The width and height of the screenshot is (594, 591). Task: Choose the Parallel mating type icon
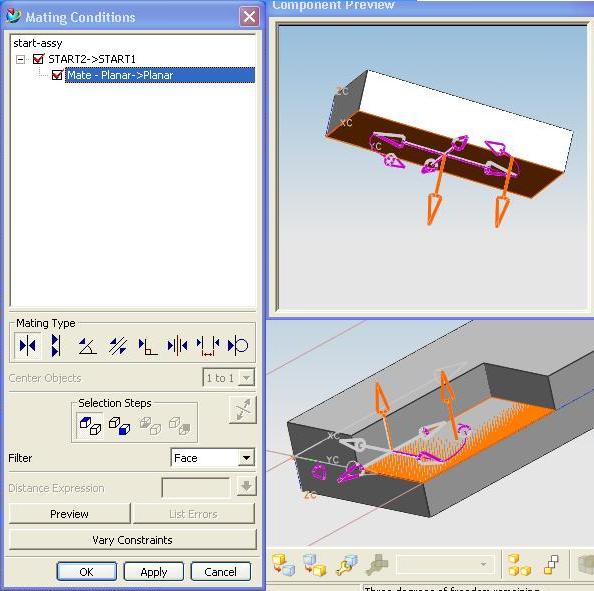click(x=118, y=346)
